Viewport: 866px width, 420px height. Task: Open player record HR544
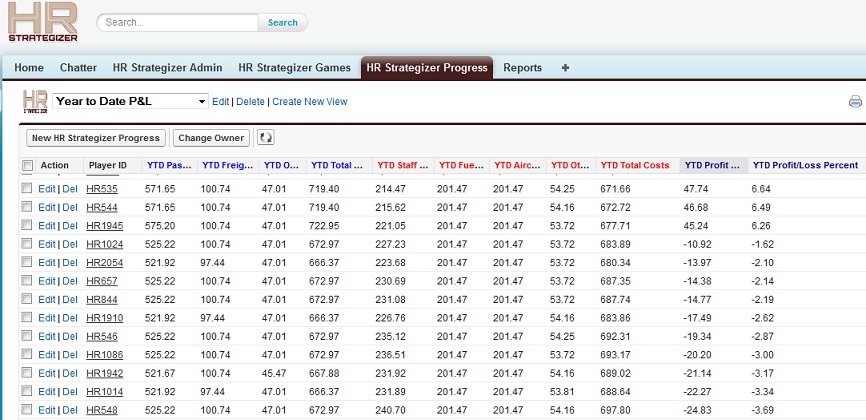[102, 207]
